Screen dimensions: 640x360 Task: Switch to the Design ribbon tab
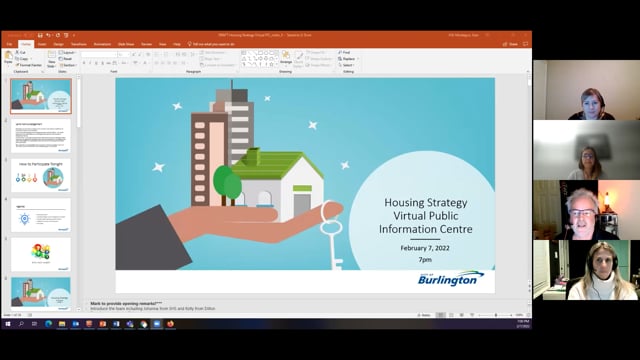(x=58, y=44)
